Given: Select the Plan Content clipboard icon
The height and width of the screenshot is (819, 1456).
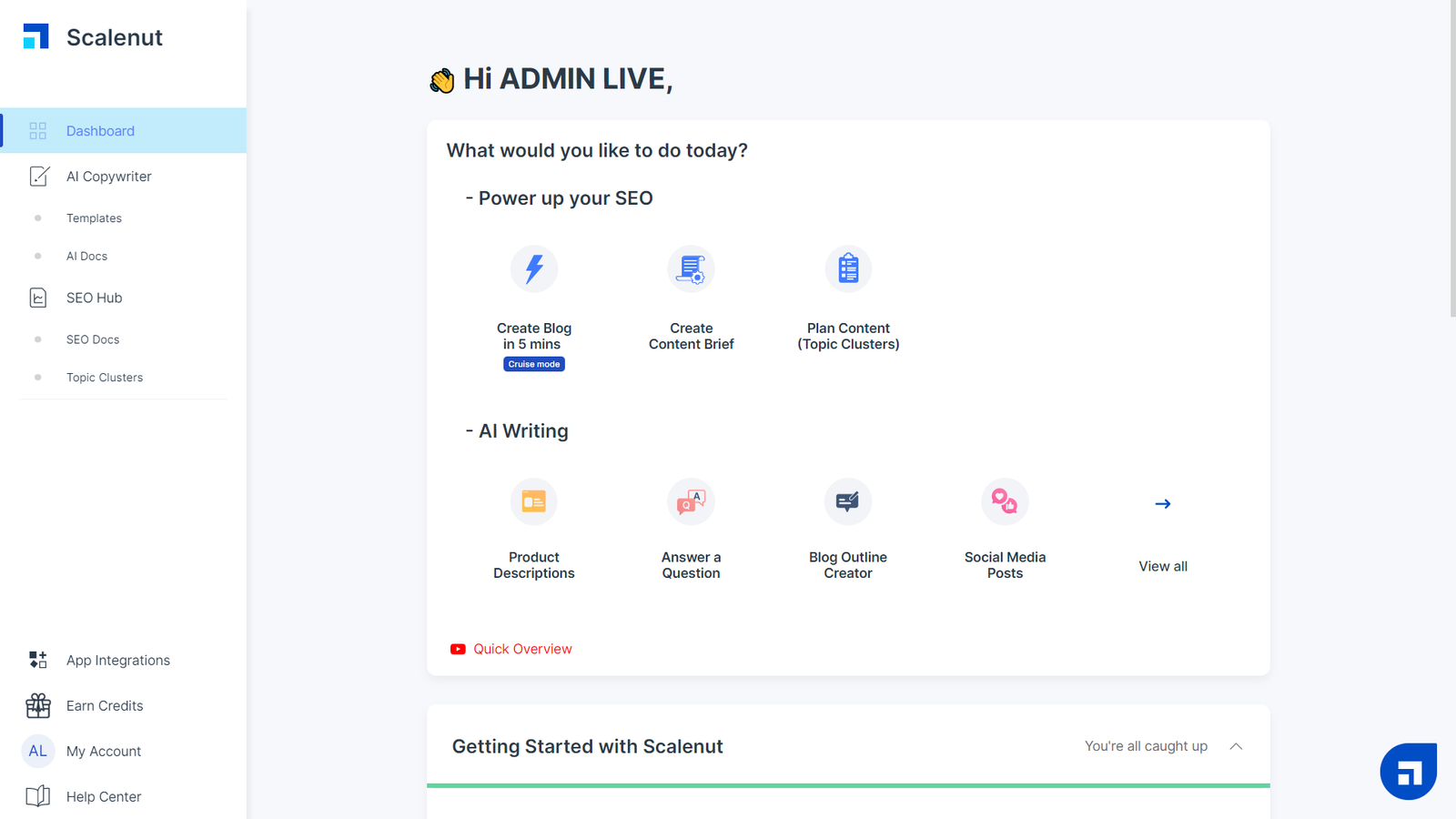Looking at the screenshot, I should 848,268.
